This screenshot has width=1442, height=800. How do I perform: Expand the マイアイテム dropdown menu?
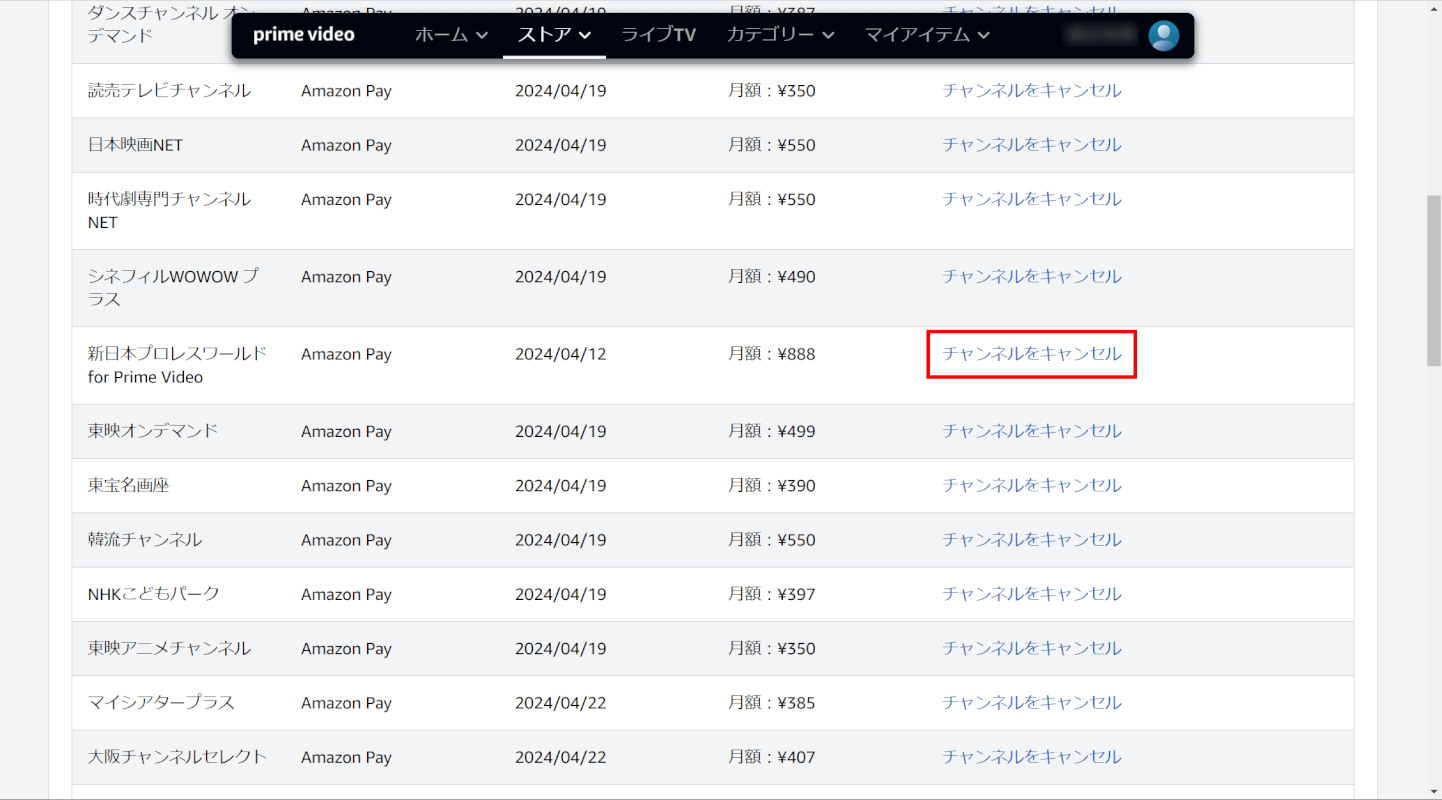coord(927,35)
